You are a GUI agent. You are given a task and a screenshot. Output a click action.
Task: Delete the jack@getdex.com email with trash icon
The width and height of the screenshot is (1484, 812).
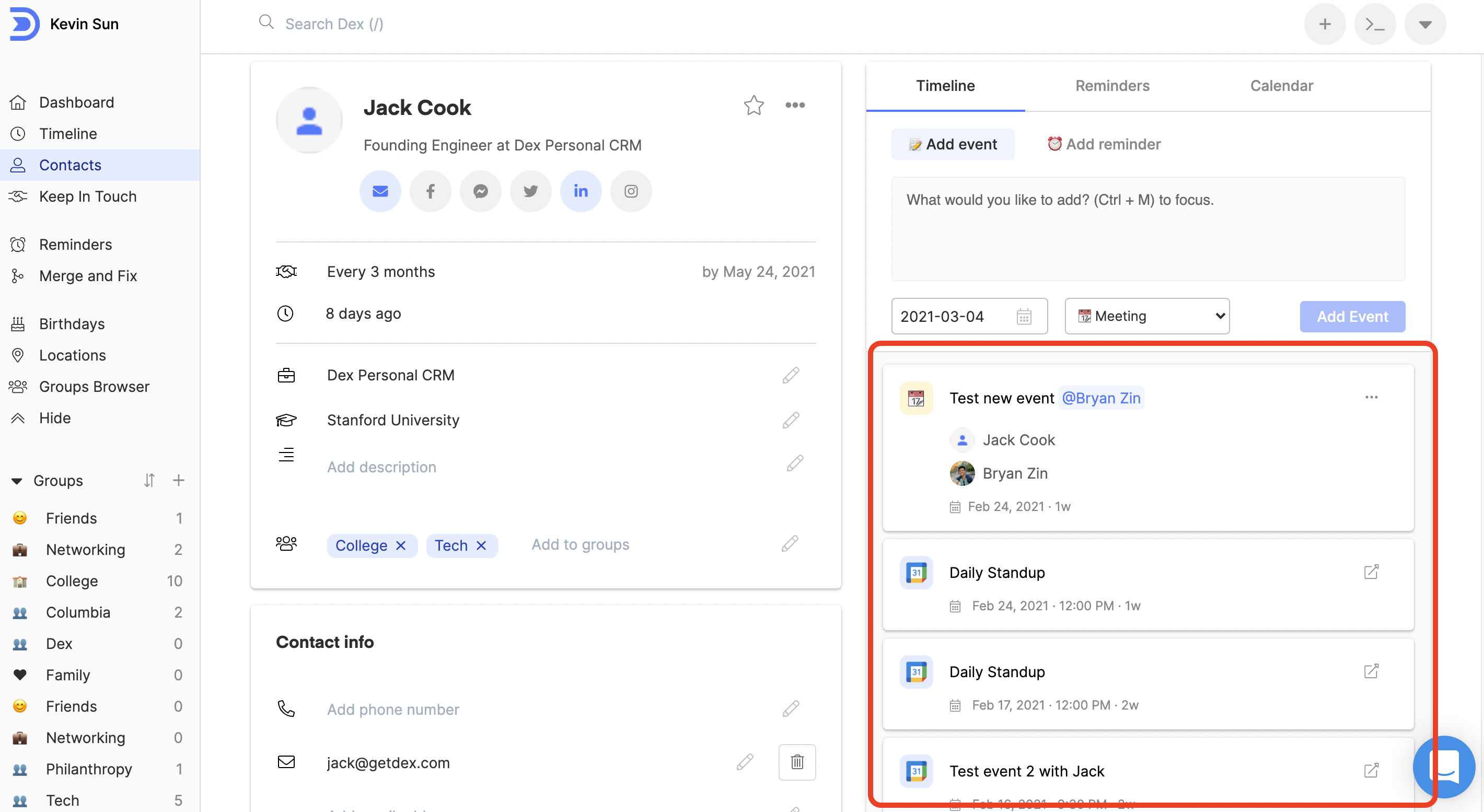tap(797, 762)
